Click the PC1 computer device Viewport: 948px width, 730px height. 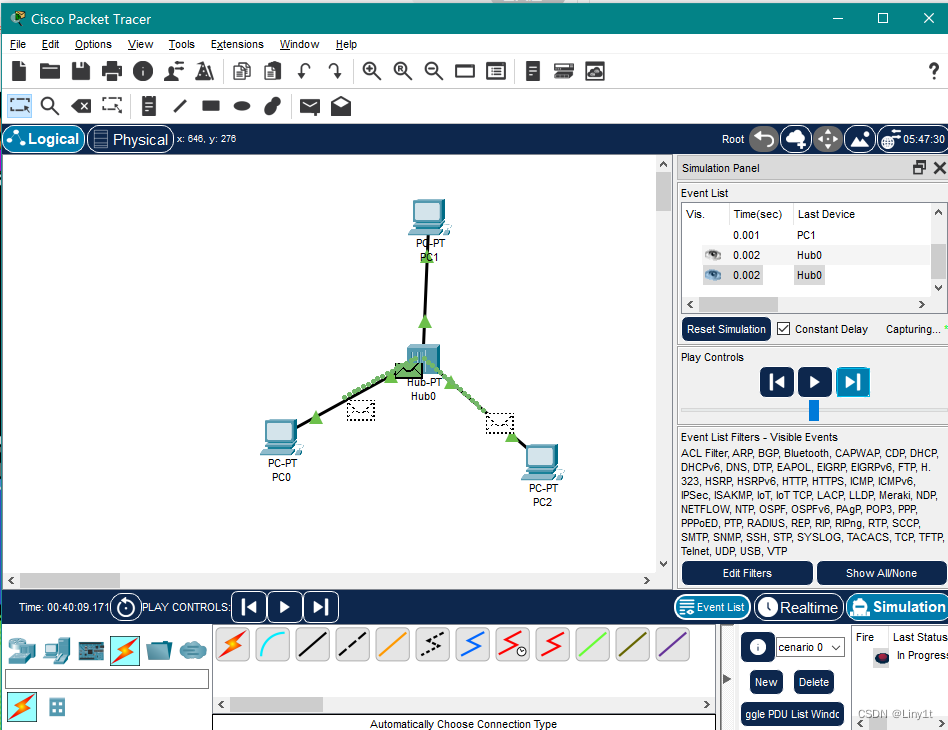[428, 217]
